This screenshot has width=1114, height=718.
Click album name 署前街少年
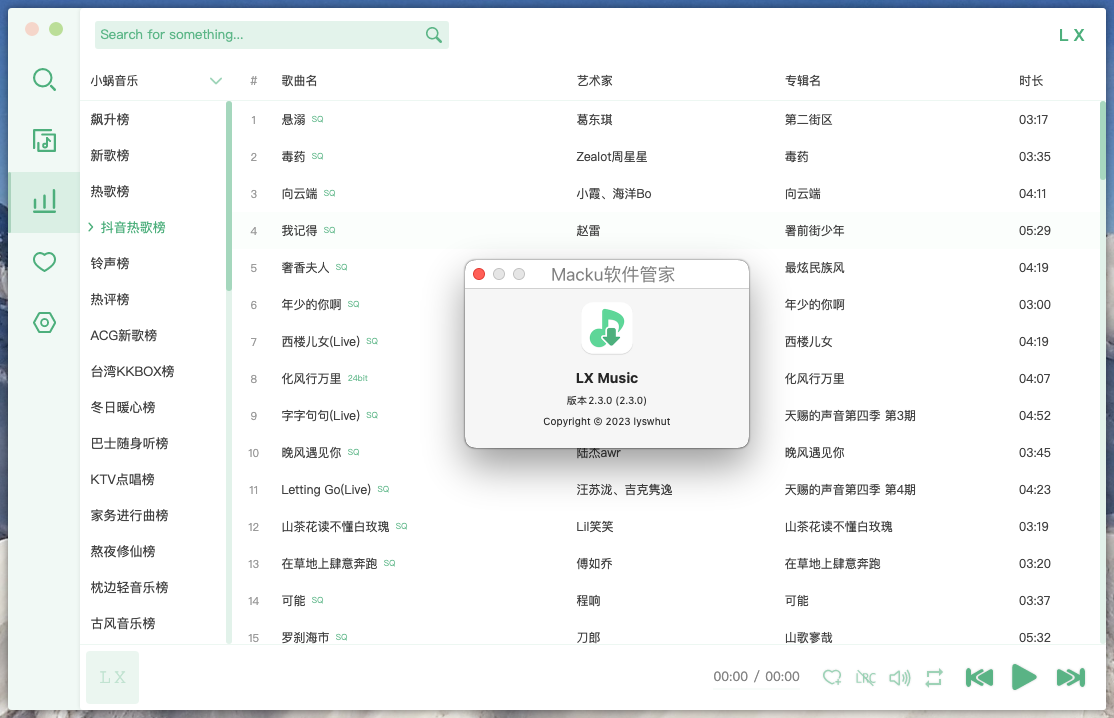(x=814, y=231)
